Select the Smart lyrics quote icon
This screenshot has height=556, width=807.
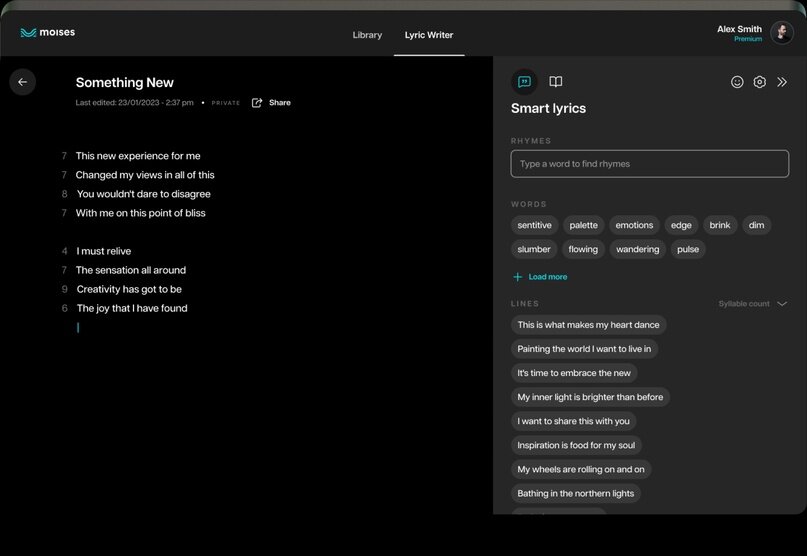(524, 82)
